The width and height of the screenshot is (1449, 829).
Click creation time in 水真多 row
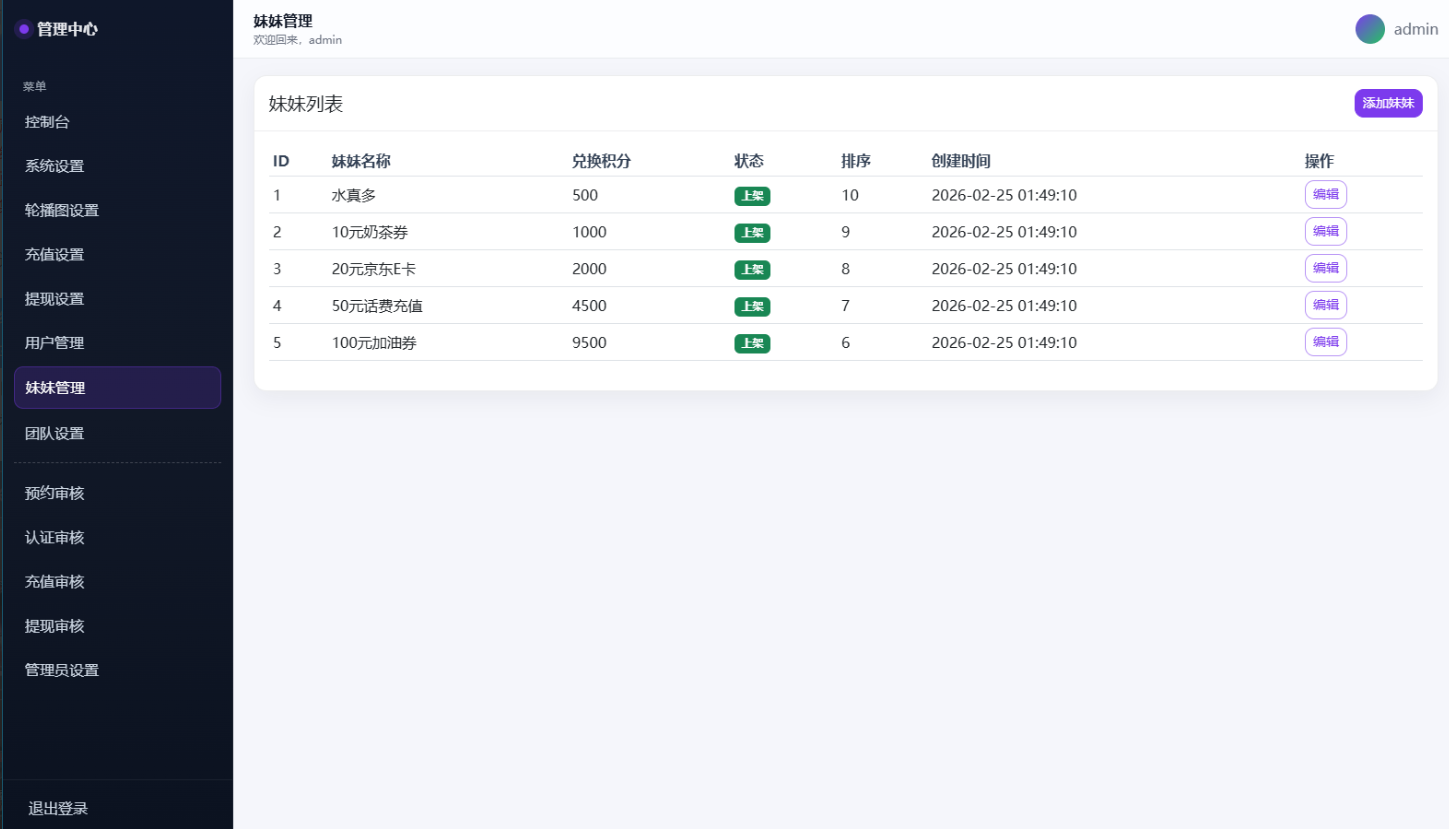[1004, 195]
